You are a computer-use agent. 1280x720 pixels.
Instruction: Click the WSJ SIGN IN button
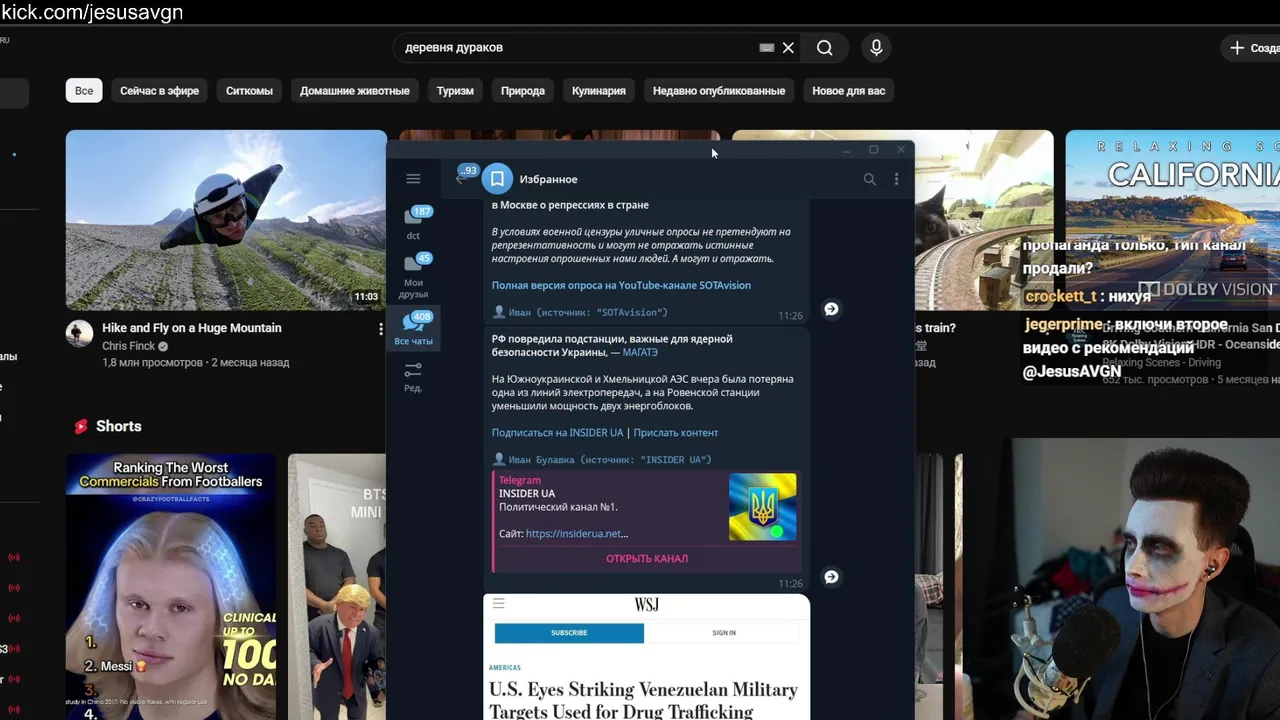pyautogui.click(x=724, y=633)
